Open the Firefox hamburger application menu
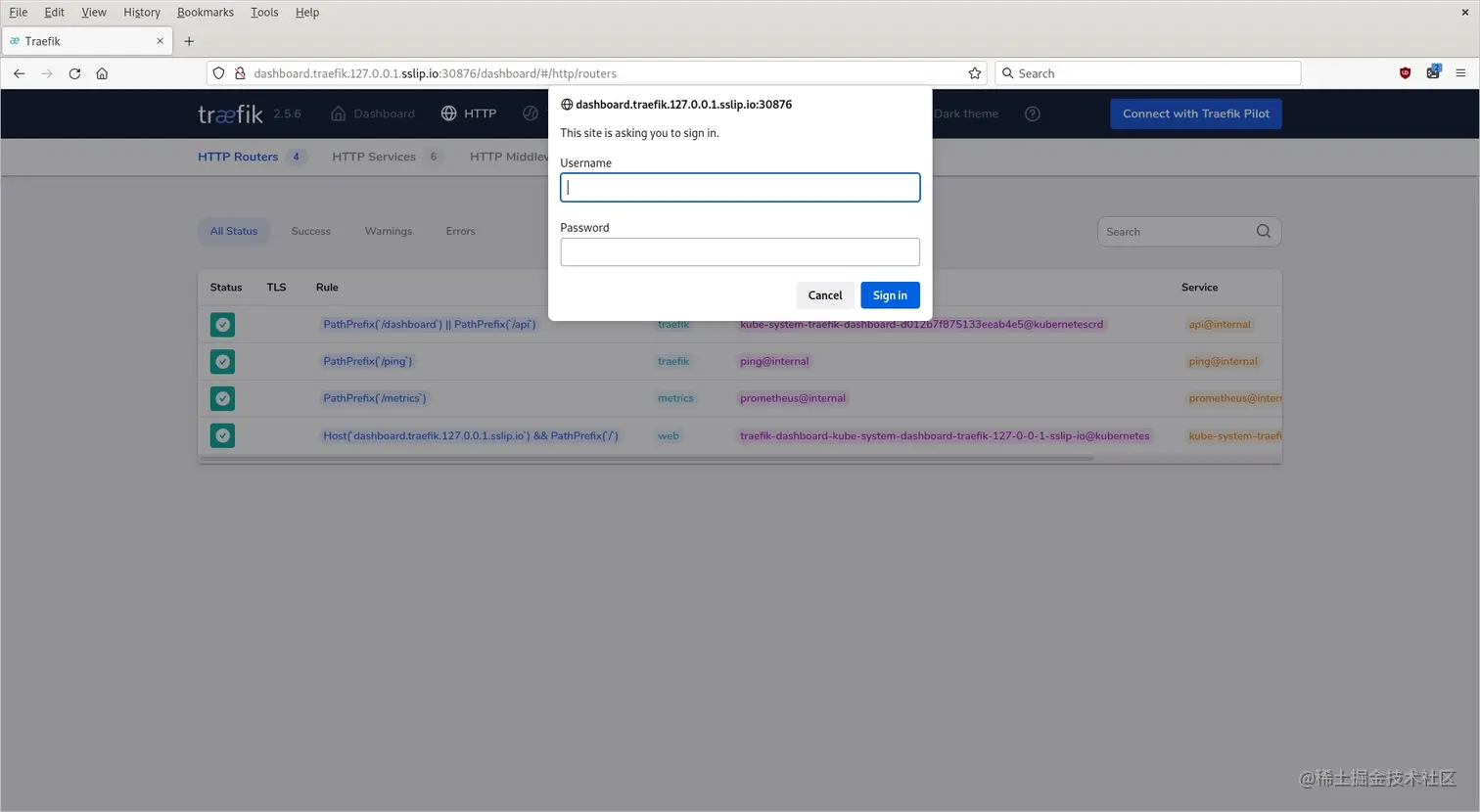The width and height of the screenshot is (1480, 812). tap(1460, 73)
